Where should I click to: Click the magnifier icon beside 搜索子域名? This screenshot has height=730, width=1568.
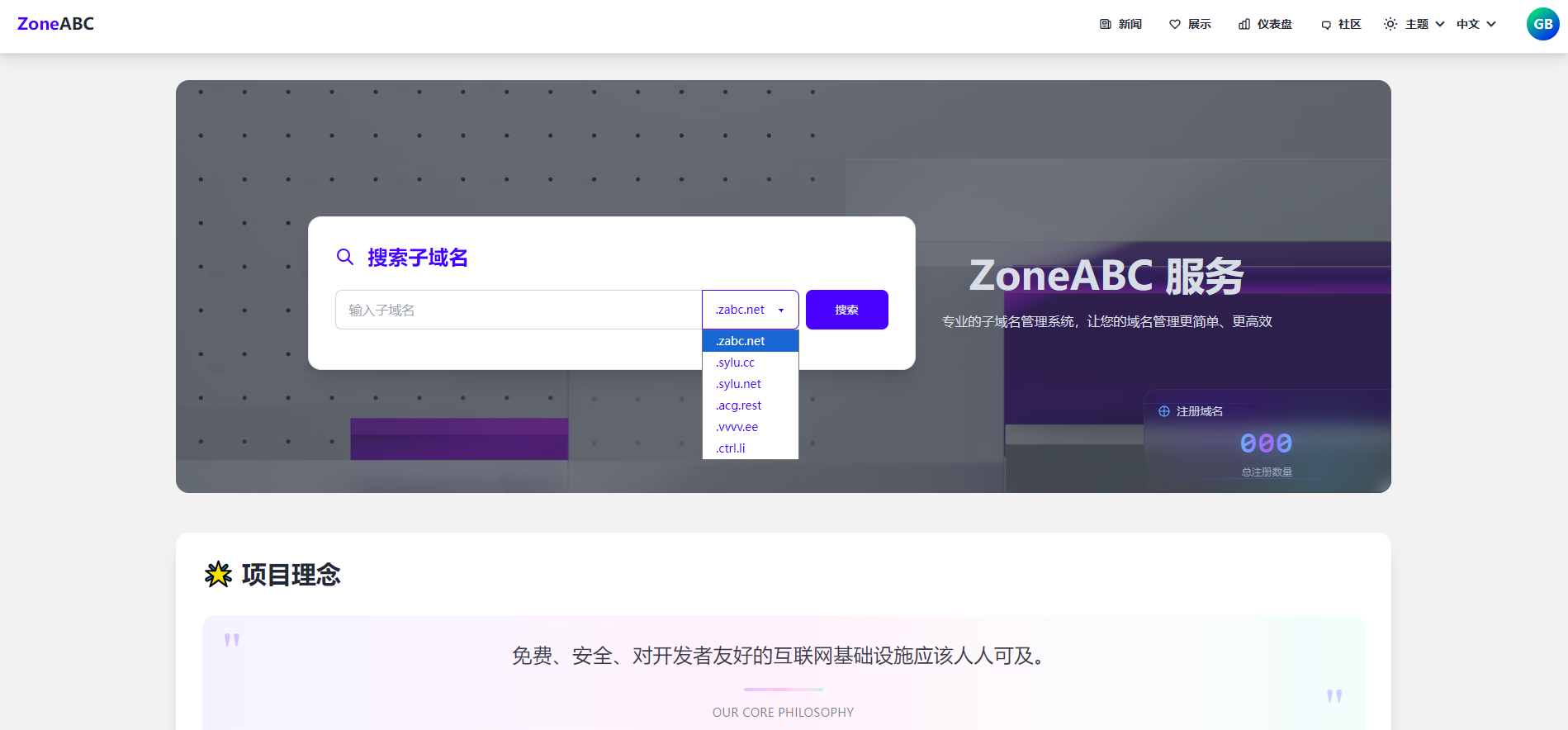[x=345, y=257]
